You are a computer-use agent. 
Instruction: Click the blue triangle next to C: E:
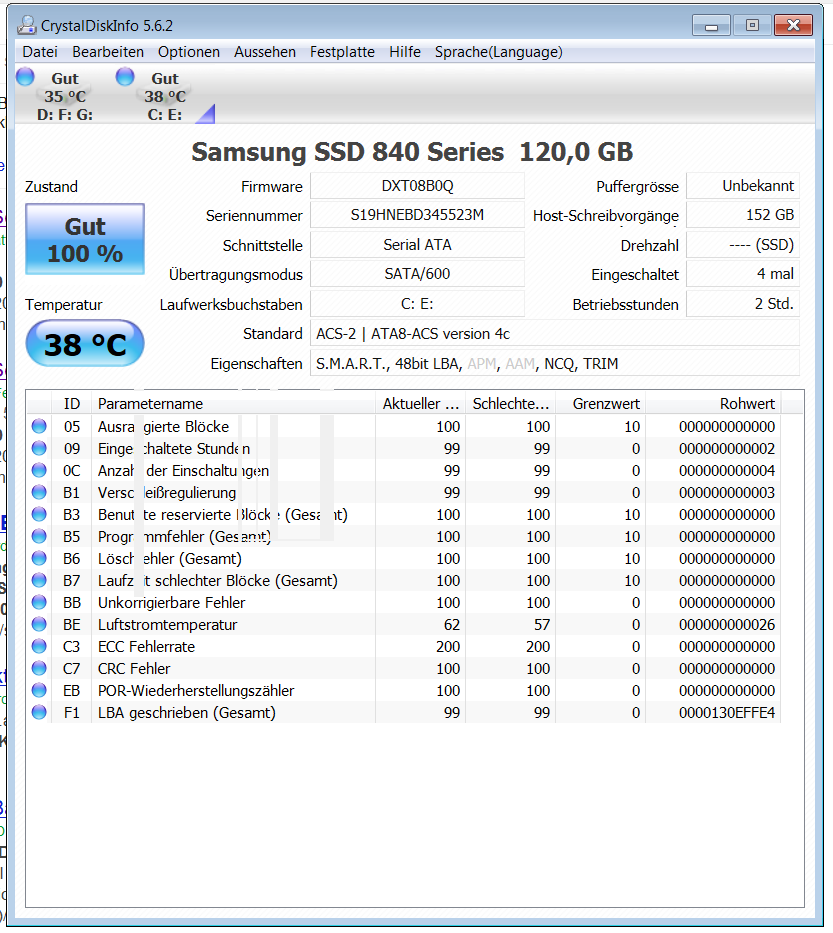point(205,114)
